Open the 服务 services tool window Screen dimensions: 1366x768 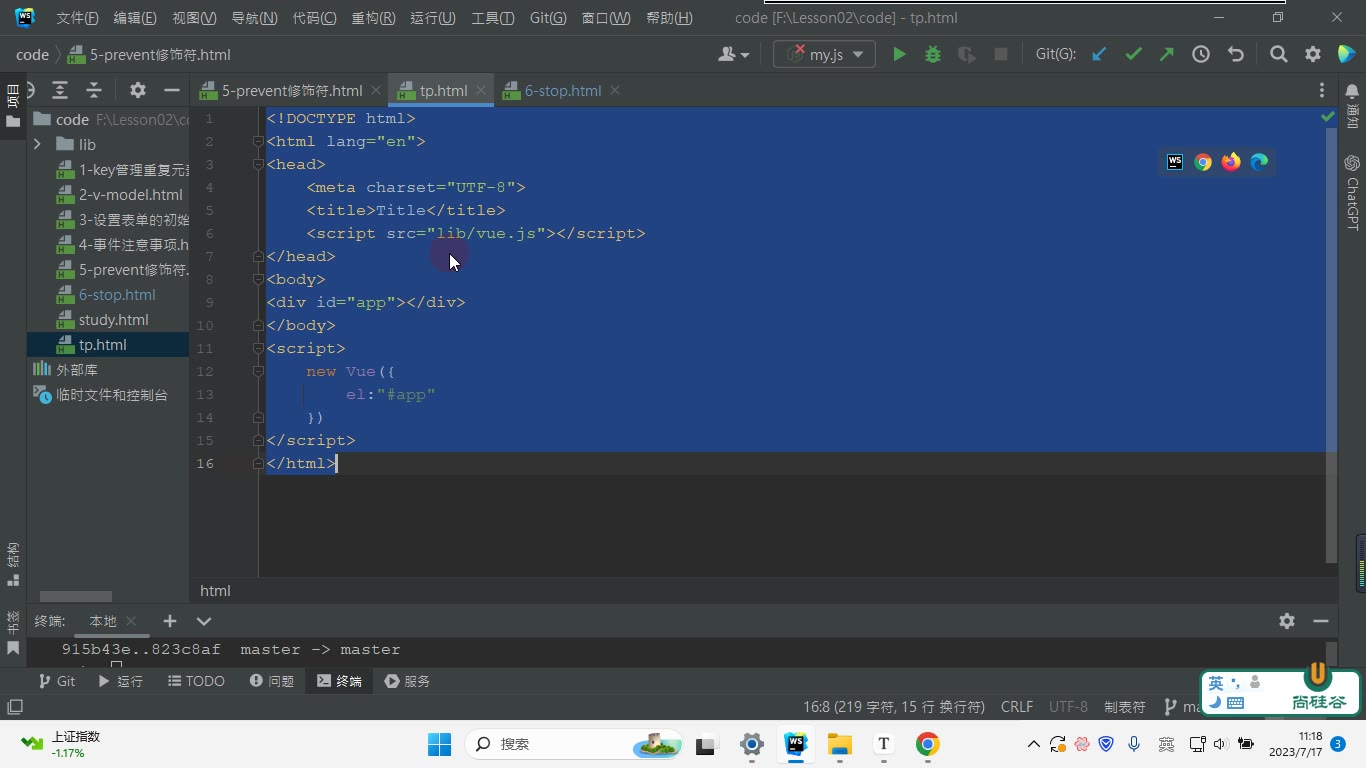pyautogui.click(x=407, y=681)
